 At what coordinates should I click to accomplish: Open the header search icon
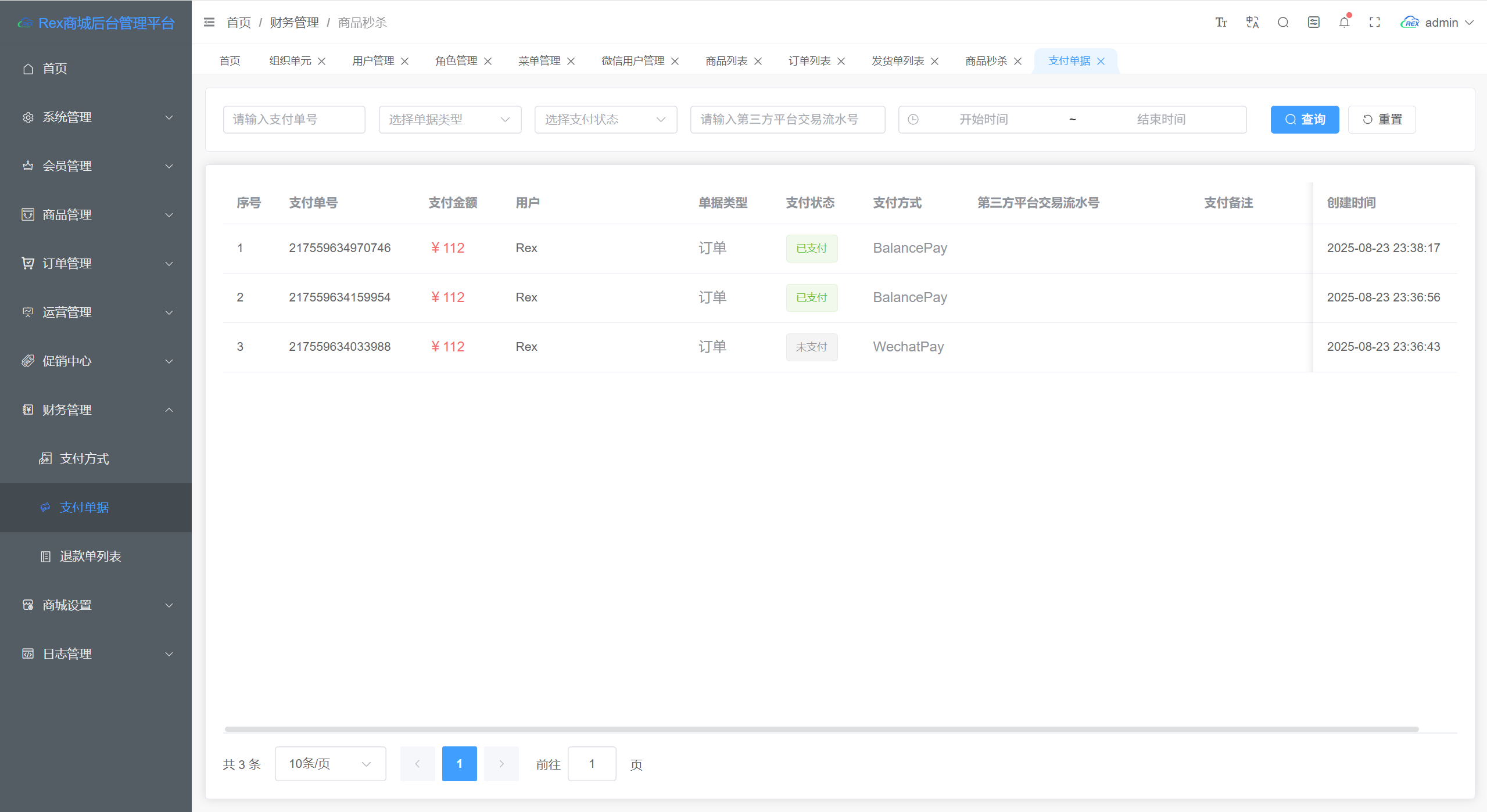point(1283,23)
